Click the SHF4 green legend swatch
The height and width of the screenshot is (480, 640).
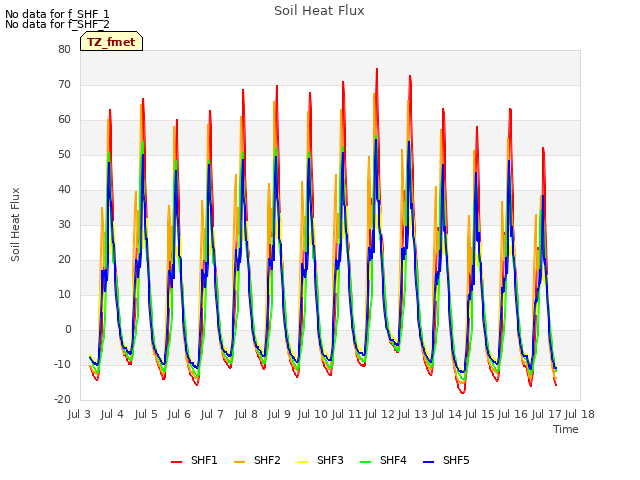(366, 461)
